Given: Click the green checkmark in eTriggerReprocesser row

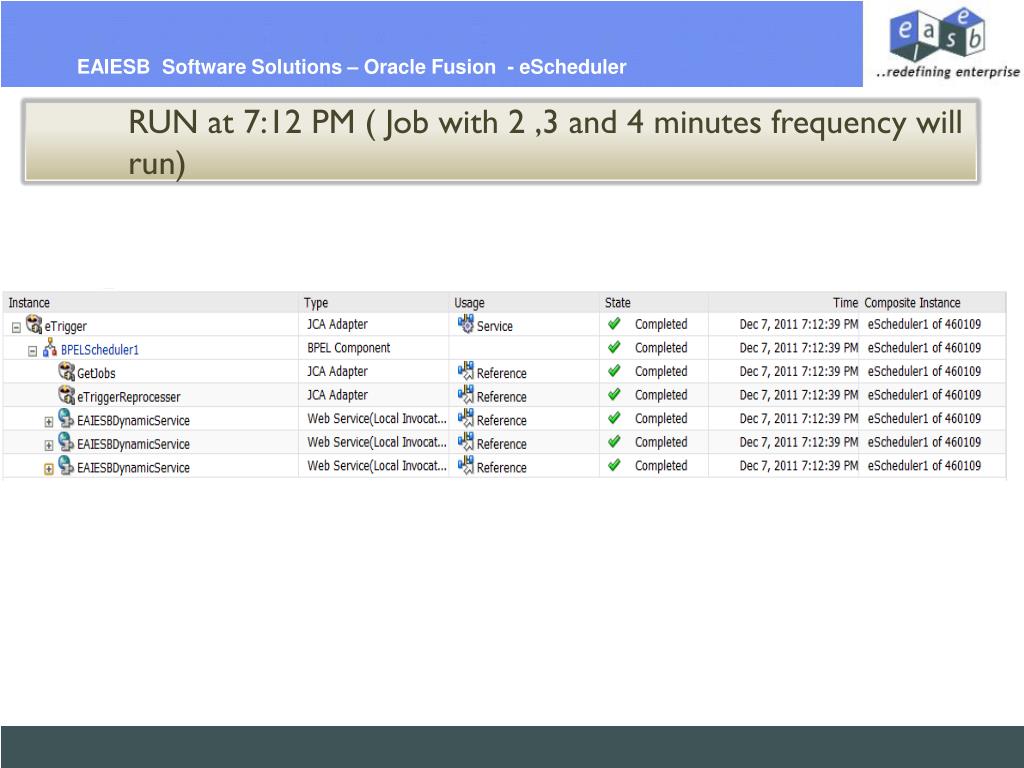Looking at the screenshot, I should click(614, 394).
